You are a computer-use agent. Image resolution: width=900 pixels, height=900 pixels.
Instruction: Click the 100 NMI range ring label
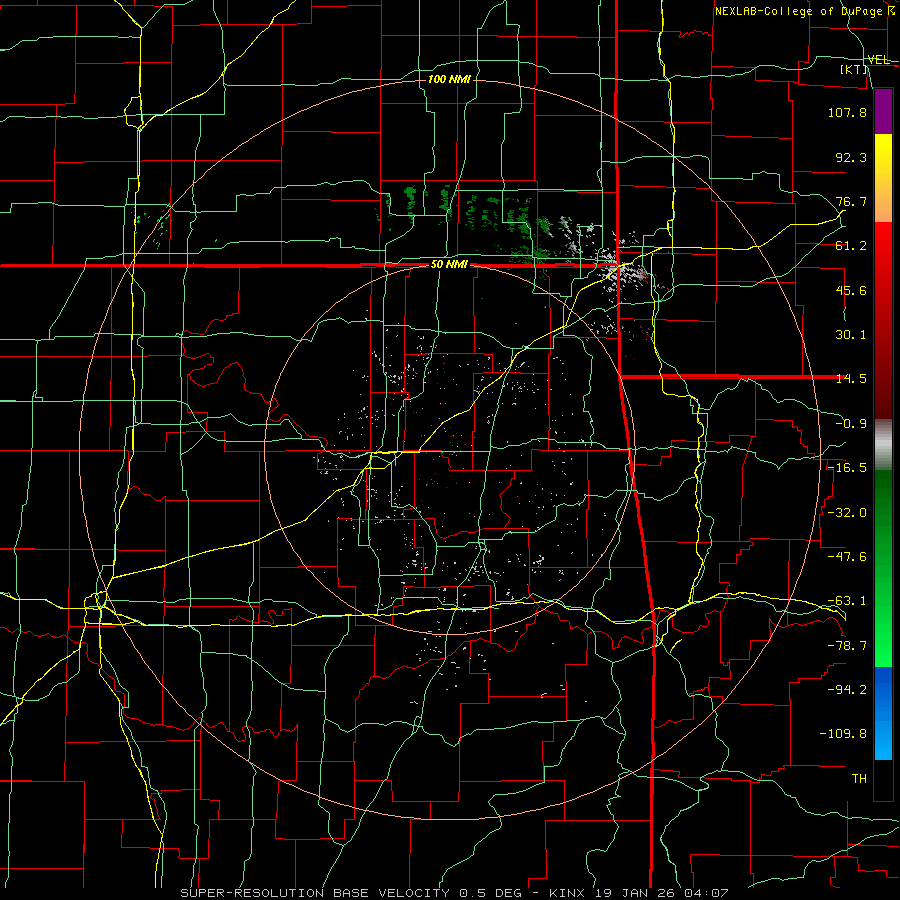click(x=449, y=79)
